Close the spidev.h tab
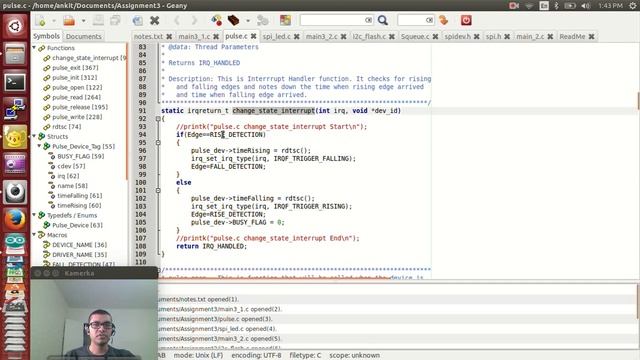640x360 pixels. pos(476,36)
